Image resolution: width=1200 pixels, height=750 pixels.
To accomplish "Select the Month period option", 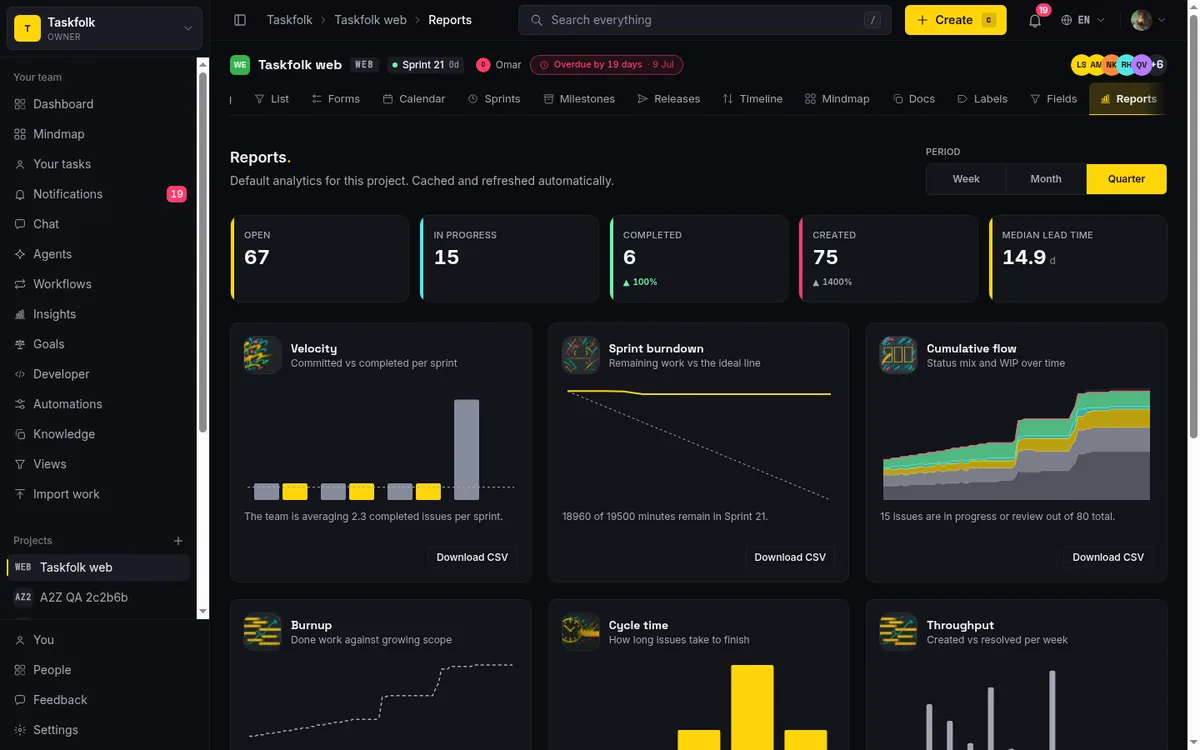I will [1046, 179].
